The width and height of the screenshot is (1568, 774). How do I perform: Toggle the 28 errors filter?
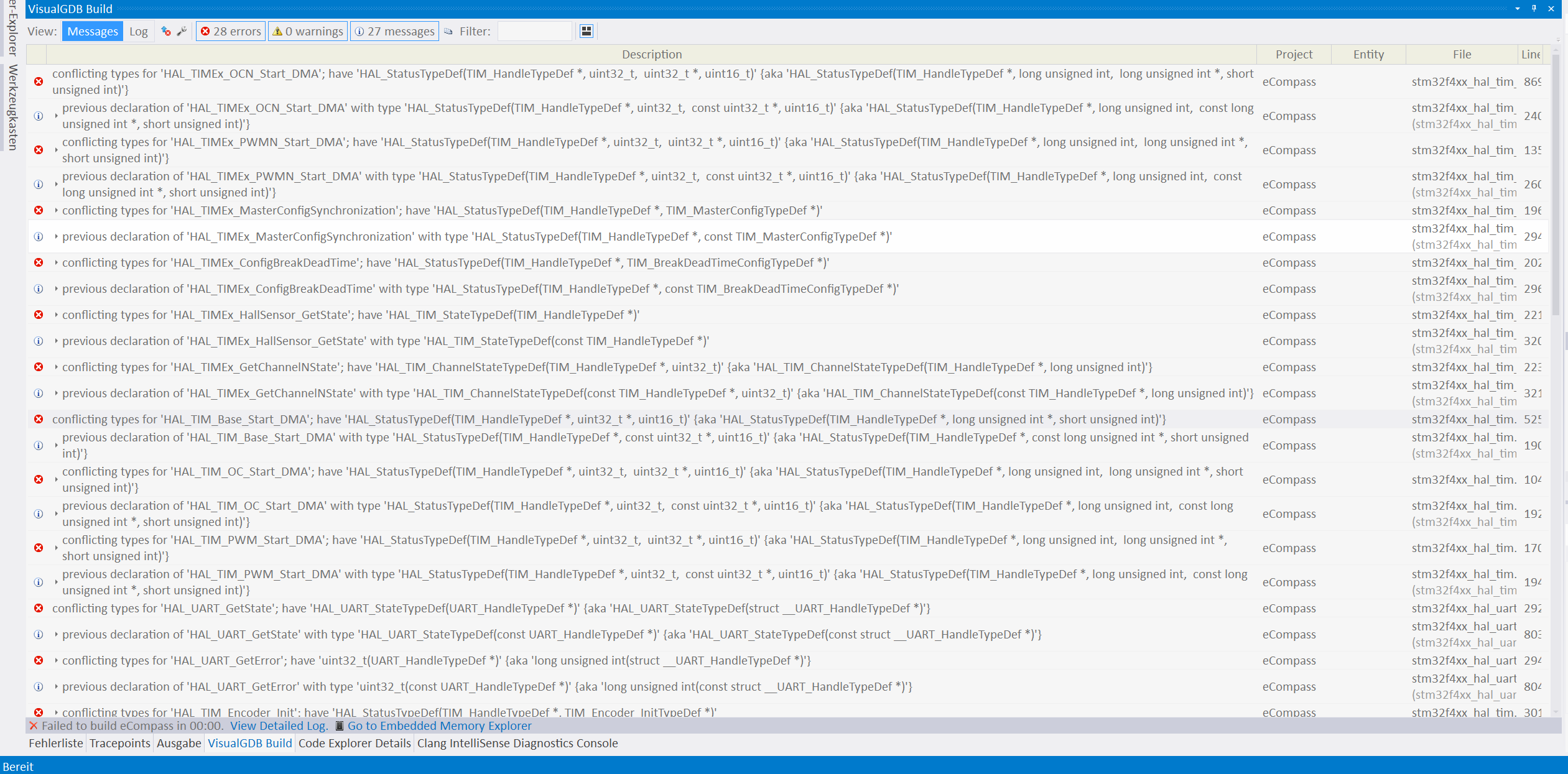(231, 31)
